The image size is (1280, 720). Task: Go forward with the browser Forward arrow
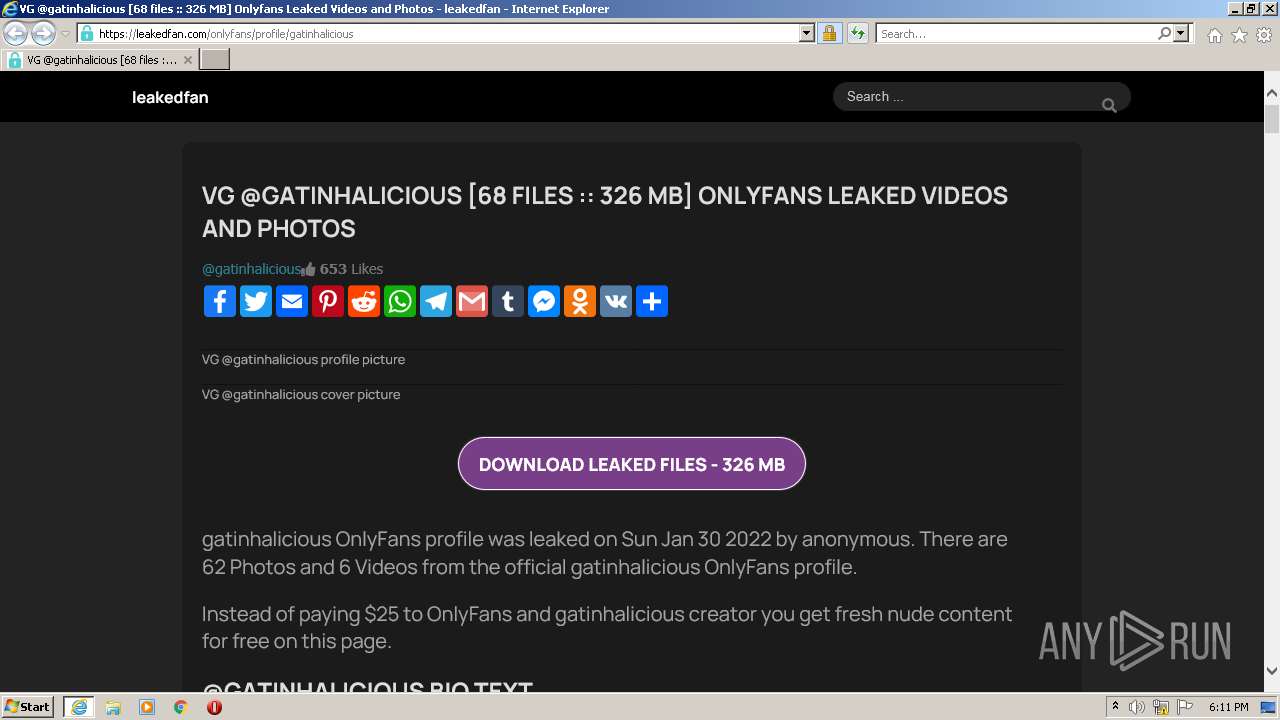point(43,34)
